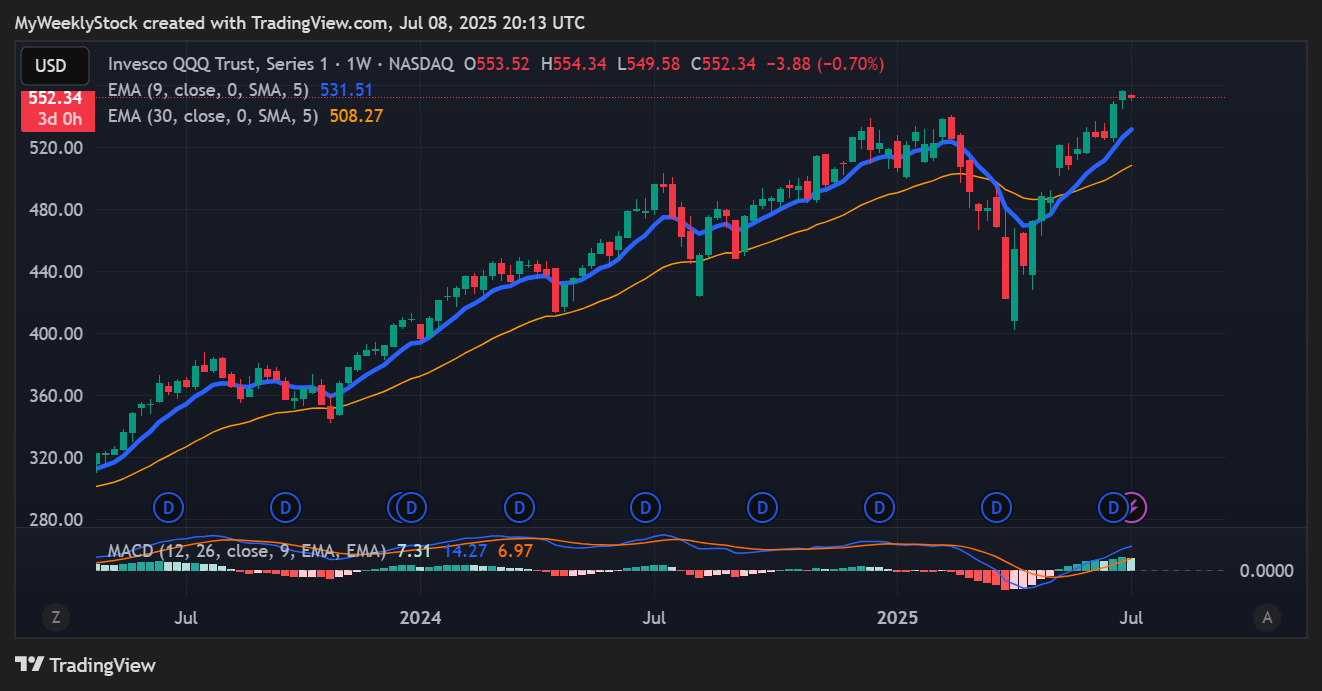
Task: Click the 3d 0h countdown label
Action: (x=58, y=118)
